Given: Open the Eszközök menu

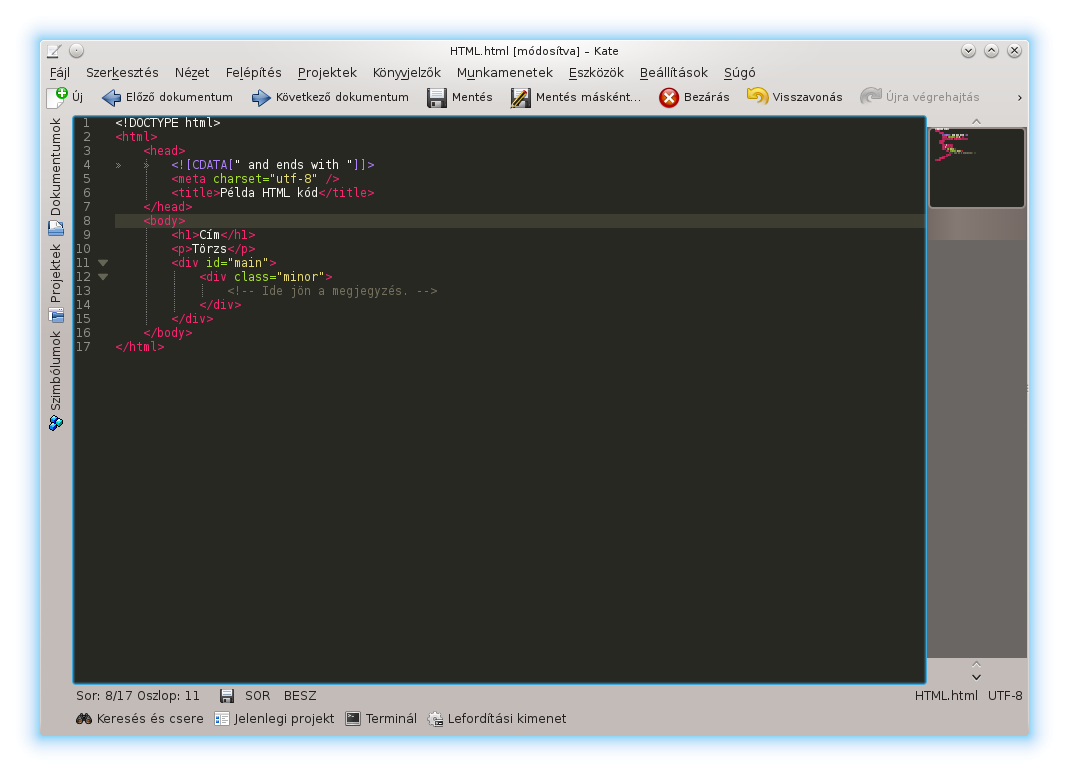Looking at the screenshot, I should (x=596, y=72).
